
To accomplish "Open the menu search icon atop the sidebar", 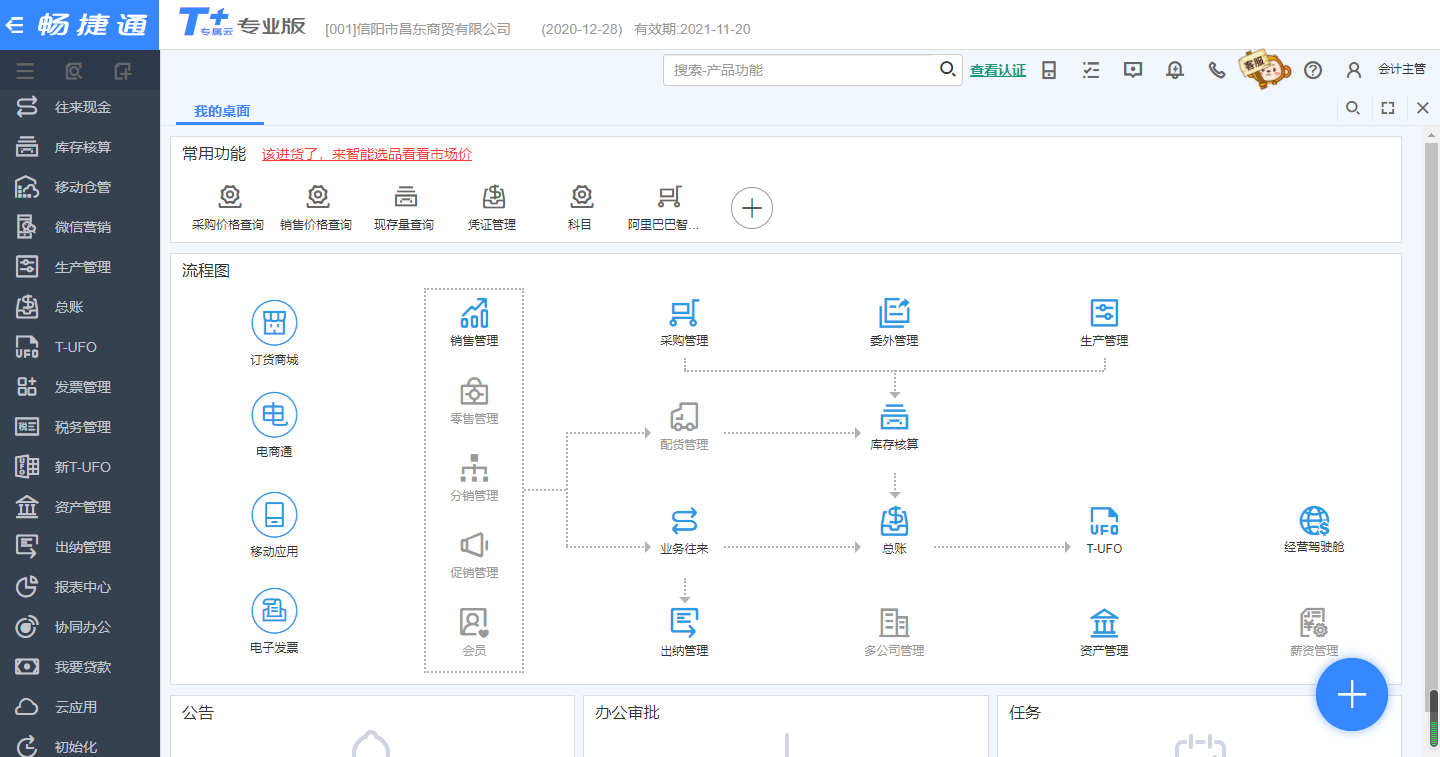I will point(73,71).
